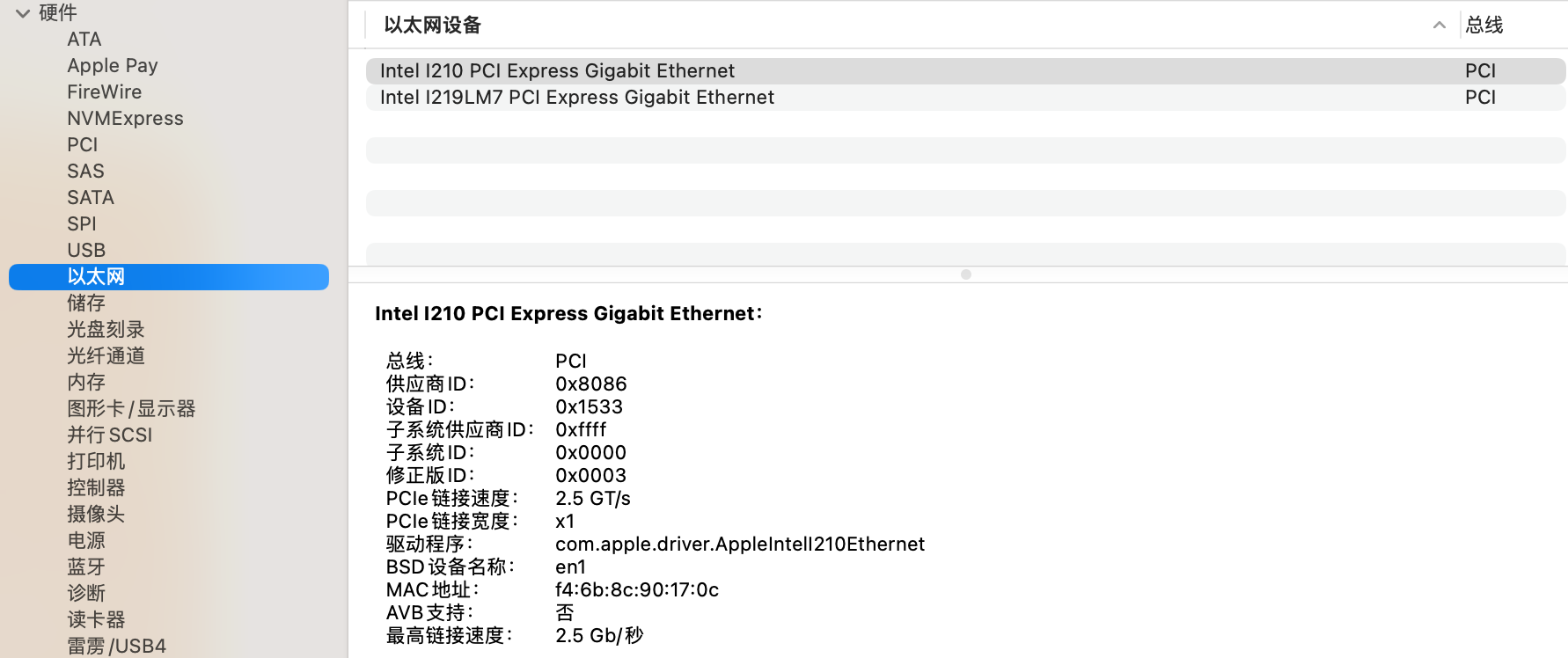Select the Intel I210 Ethernet device row
Screen dimensions: 1568x658
pos(555,70)
